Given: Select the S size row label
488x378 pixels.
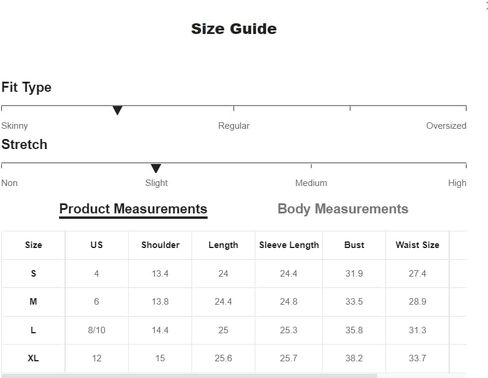Looking at the screenshot, I should point(33,274).
